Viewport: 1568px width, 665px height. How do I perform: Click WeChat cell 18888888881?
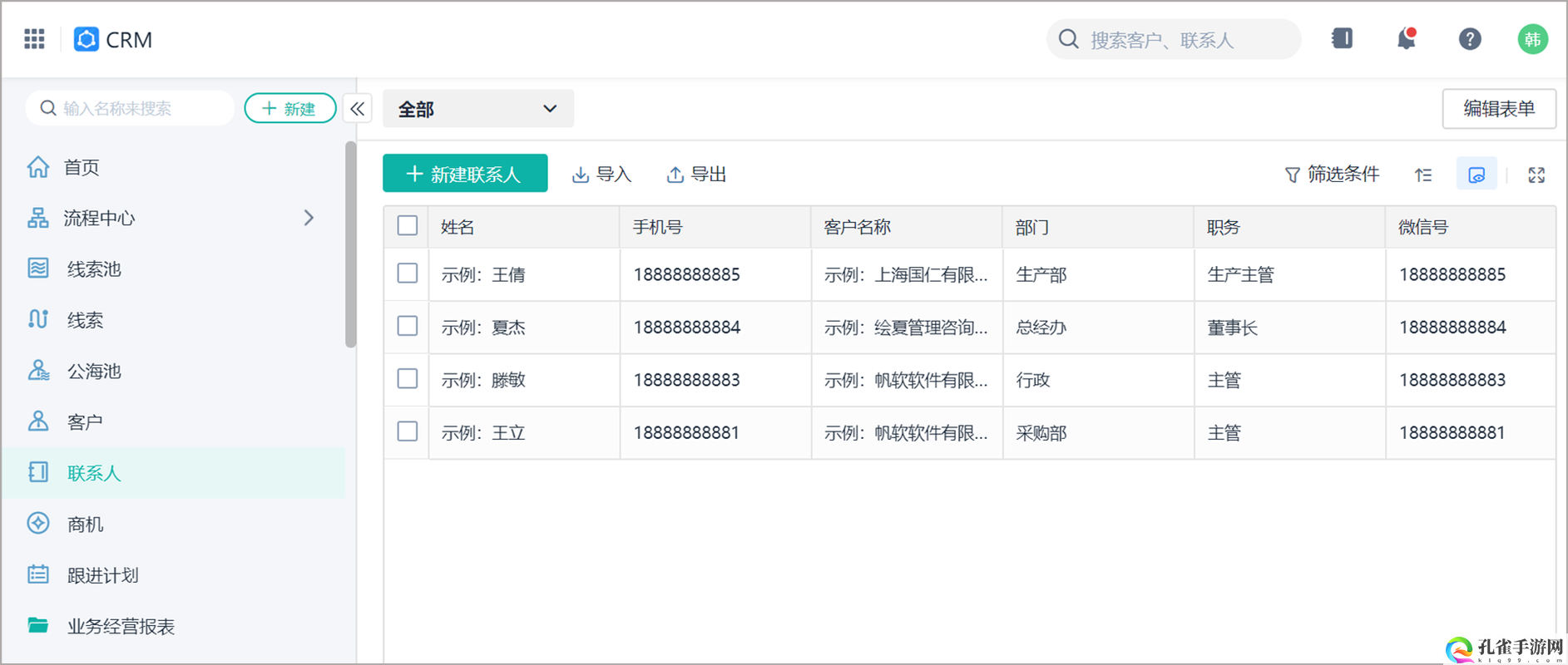1471,433
